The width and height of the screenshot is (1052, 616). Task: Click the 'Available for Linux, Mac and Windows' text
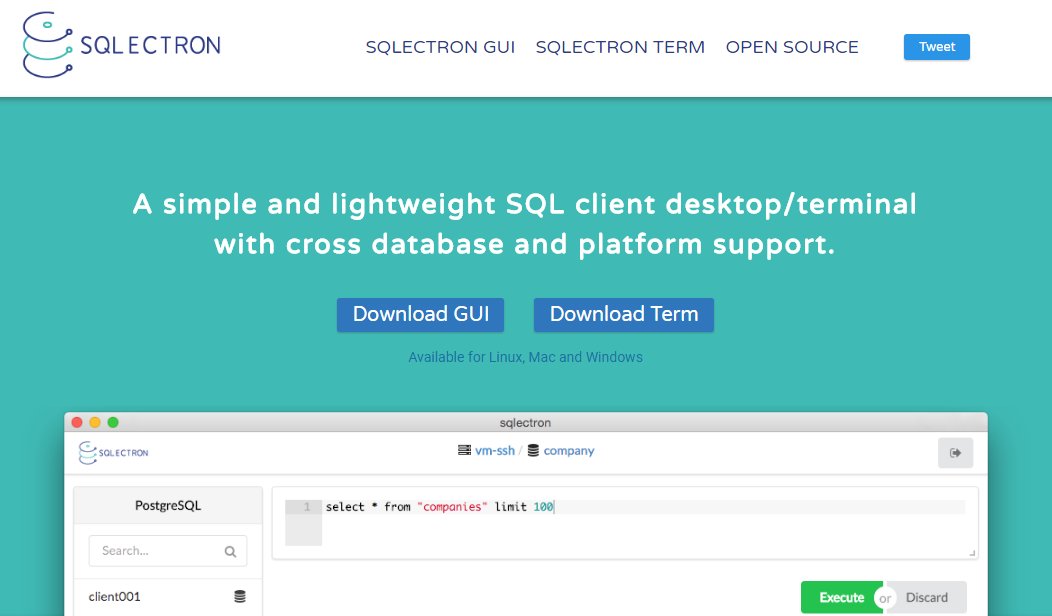[x=525, y=357]
